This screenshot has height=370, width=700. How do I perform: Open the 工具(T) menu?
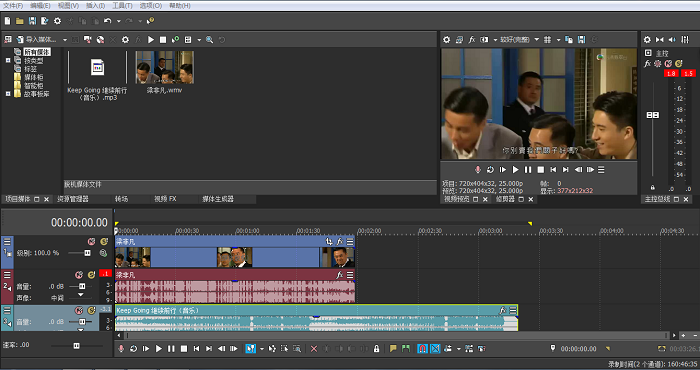pyautogui.click(x=122, y=5)
